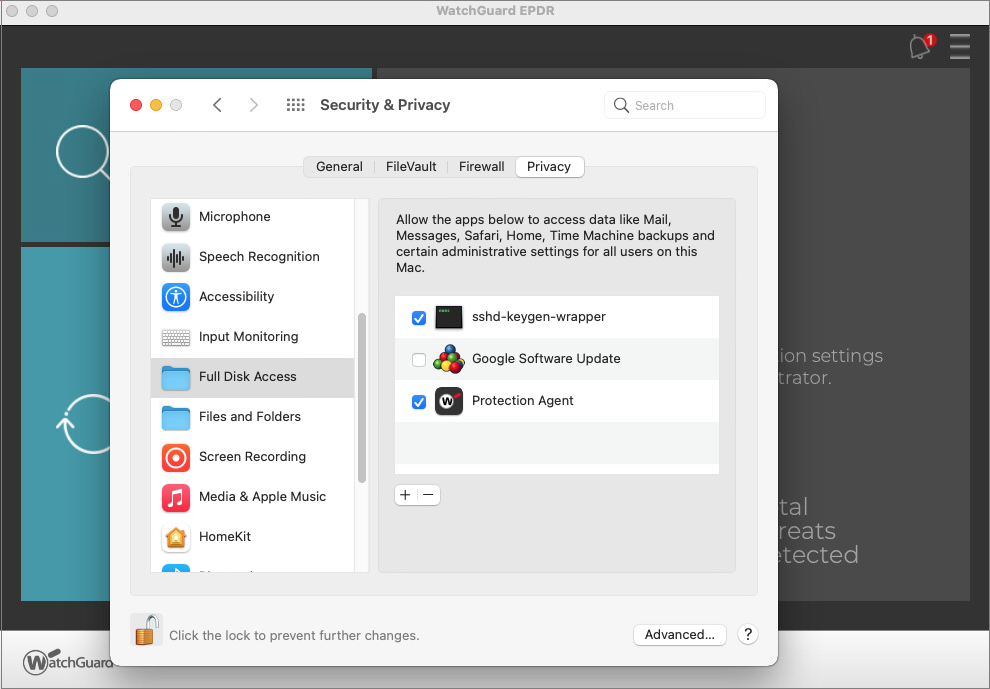Click the lock to prevent changes
Viewport: 990px width, 689px height.
coord(146,630)
